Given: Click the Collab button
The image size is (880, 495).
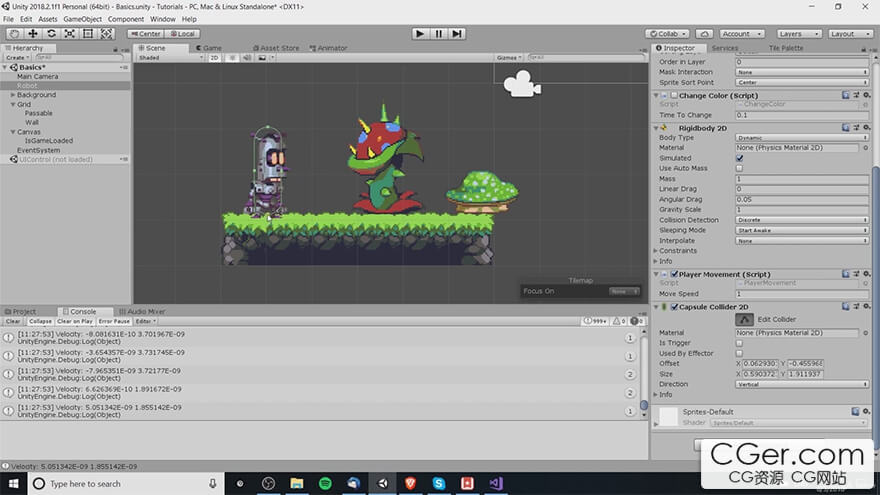Looking at the screenshot, I should (x=667, y=34).
